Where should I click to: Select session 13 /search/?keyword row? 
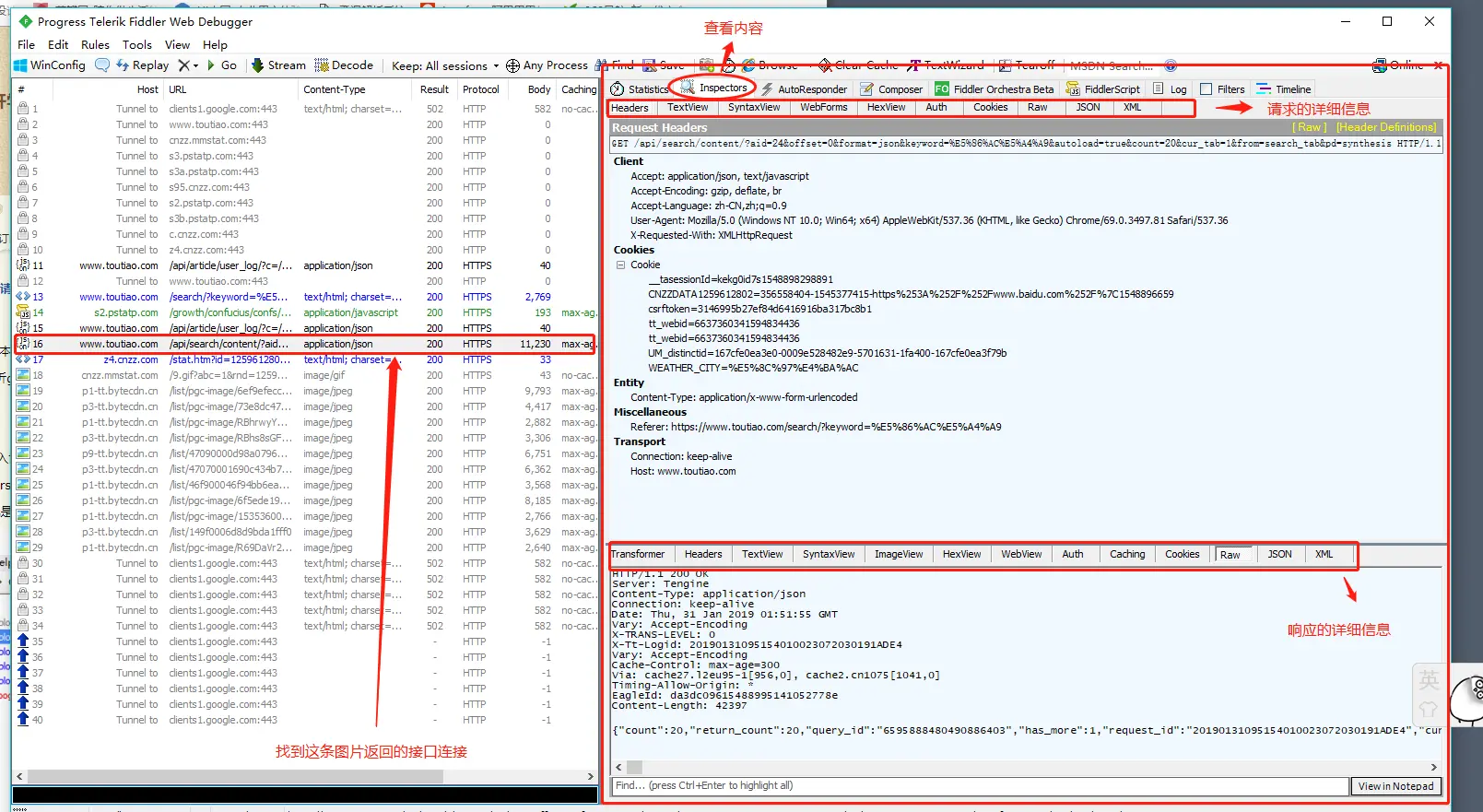pyautogui.click(x=305, y=297)
